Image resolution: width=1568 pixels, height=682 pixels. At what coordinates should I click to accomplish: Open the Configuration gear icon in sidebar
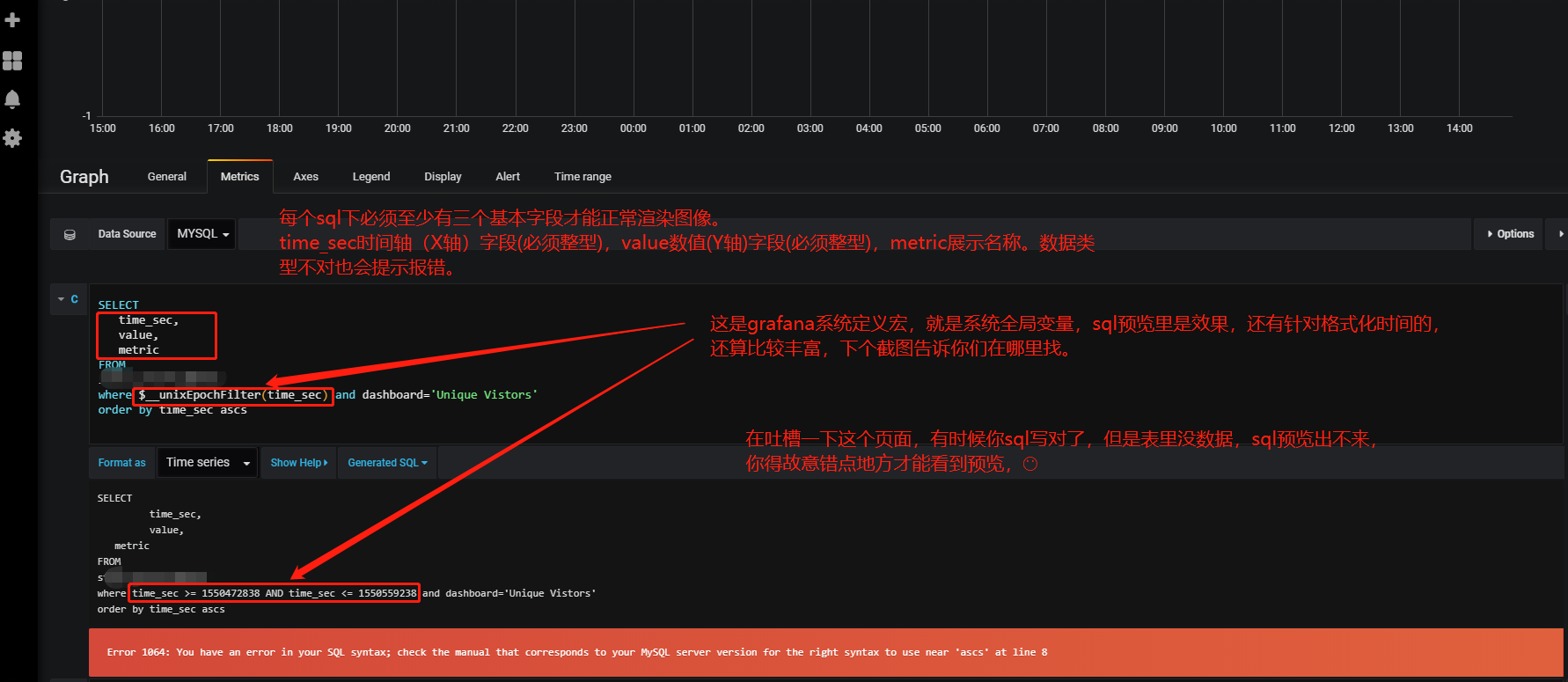(12, 138)
